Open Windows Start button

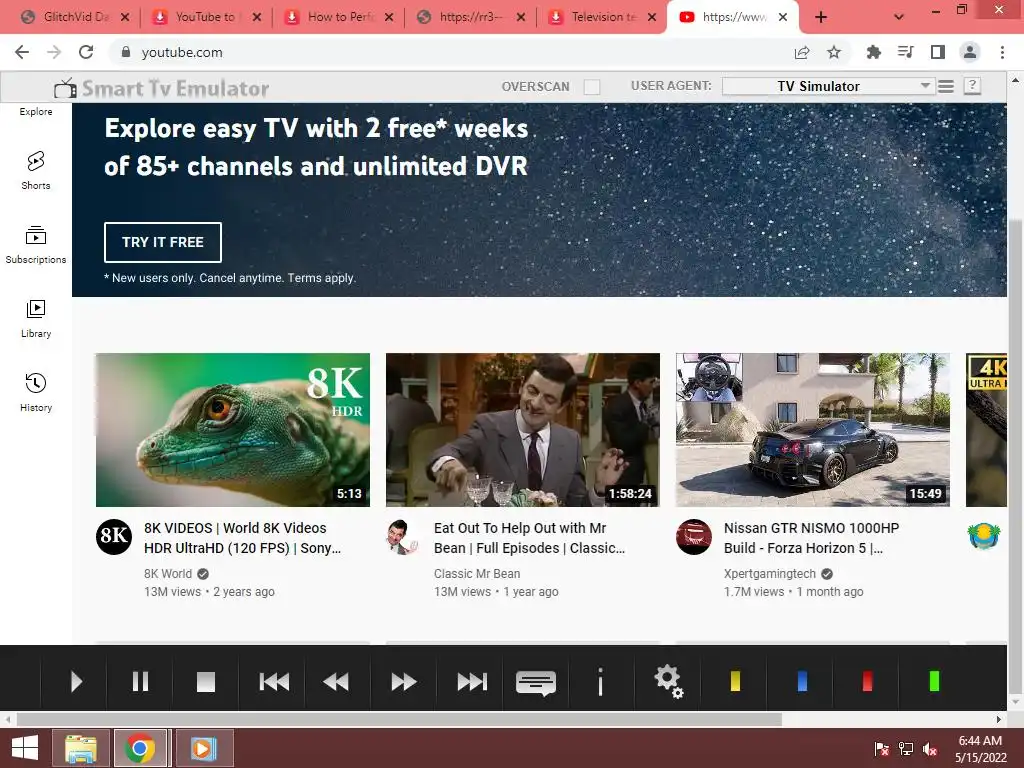(x=25, y=748)
